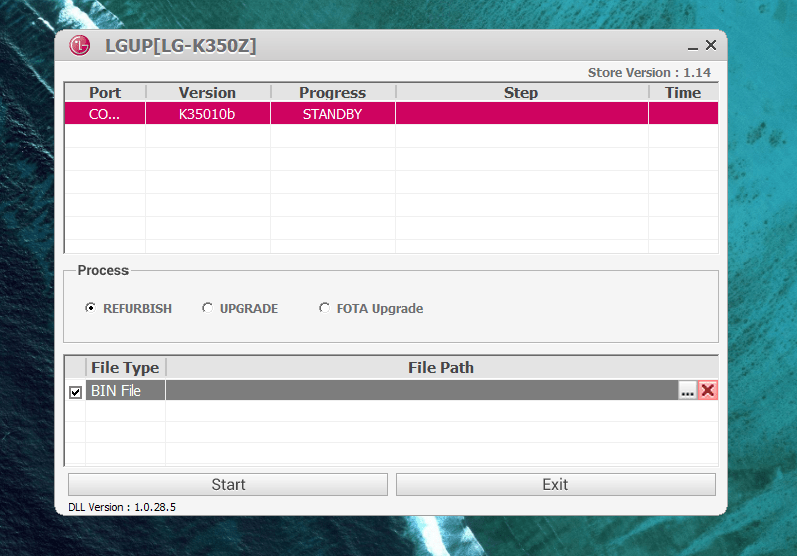
Task: Click the BIN File type cell
Action: (126, 390)
